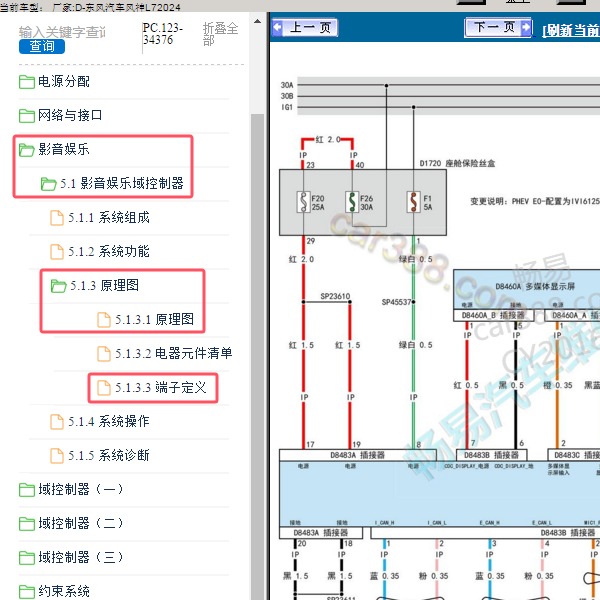The width and height of the screenshot is (600, 600).
Task: Click the document icon of 5.1.3.2 电器元件清单
Action: click(104, 354)
